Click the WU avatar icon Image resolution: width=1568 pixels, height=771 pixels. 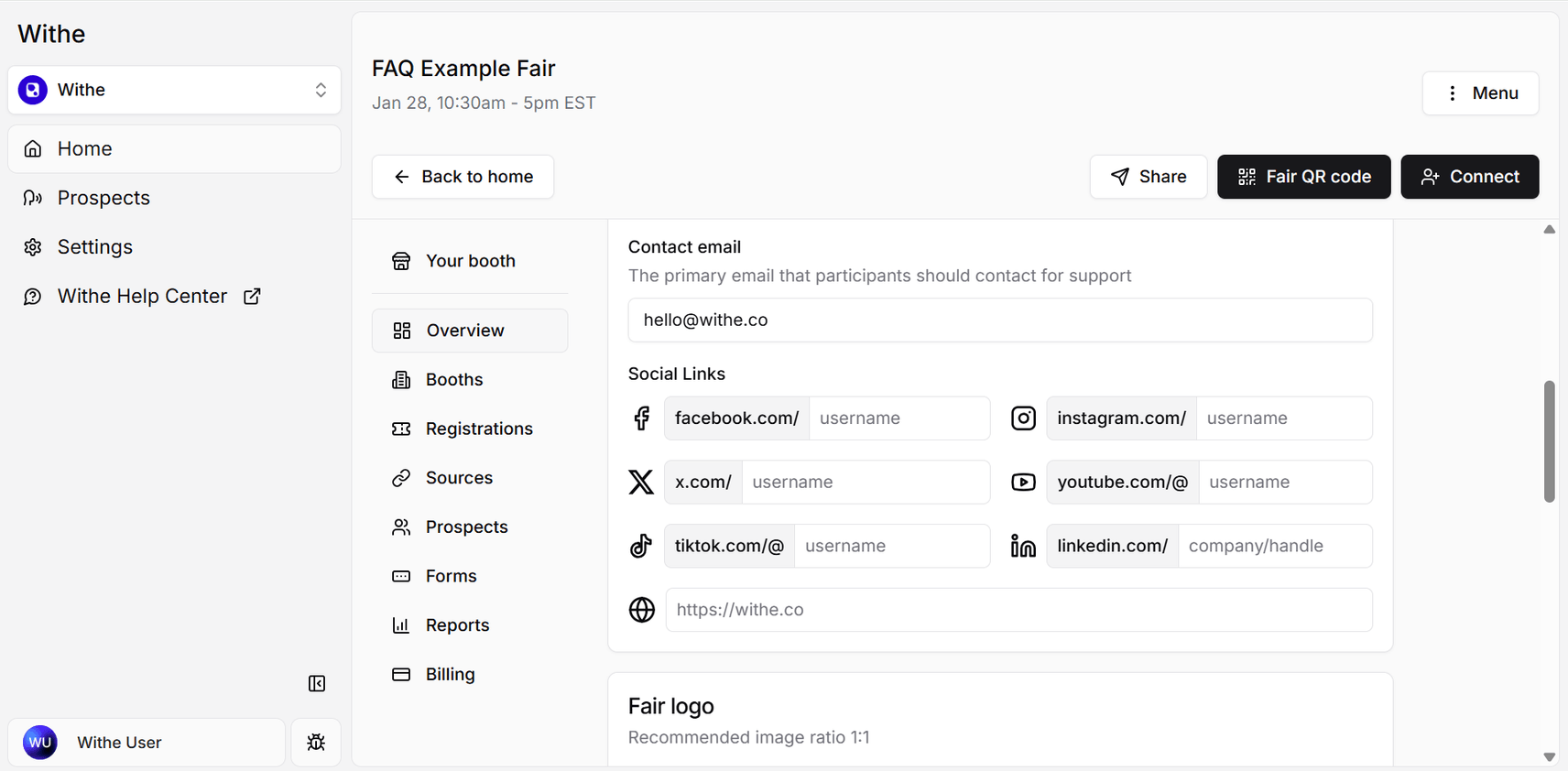[40, 742]
